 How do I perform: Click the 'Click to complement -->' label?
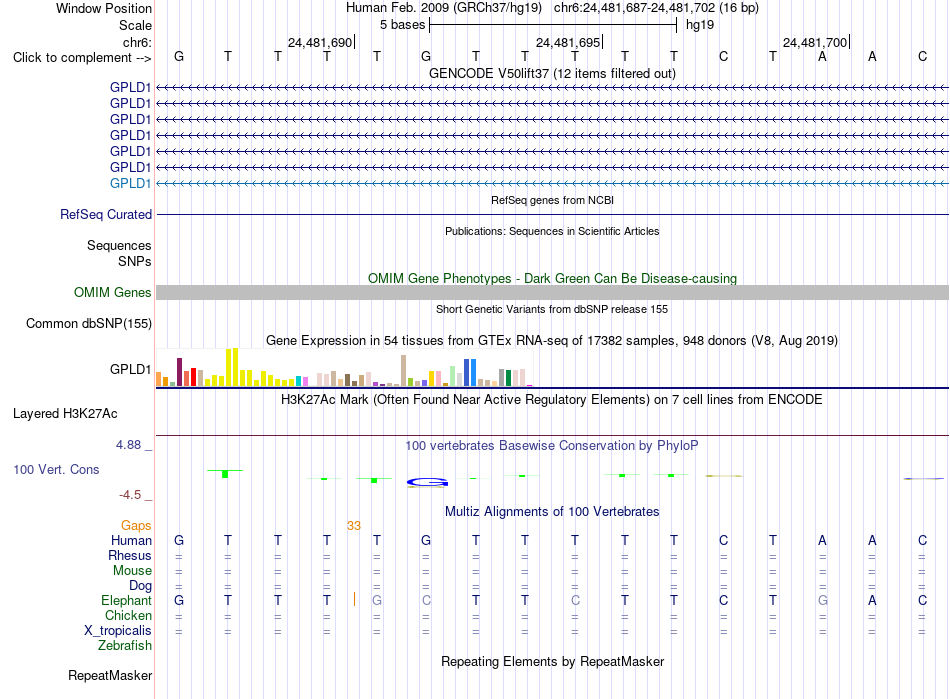point(82,58)
